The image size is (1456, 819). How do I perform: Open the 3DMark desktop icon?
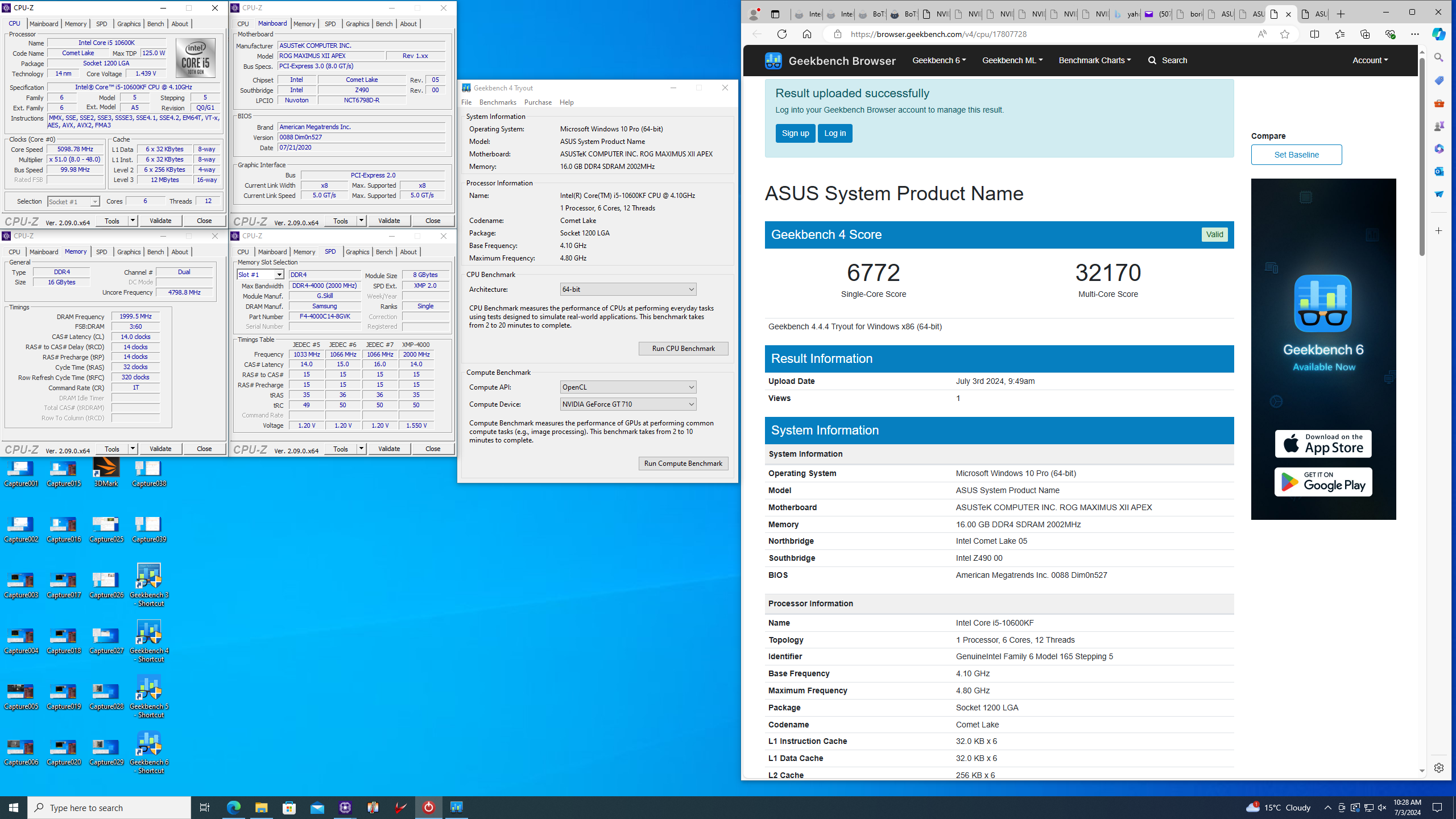(106, 472)
